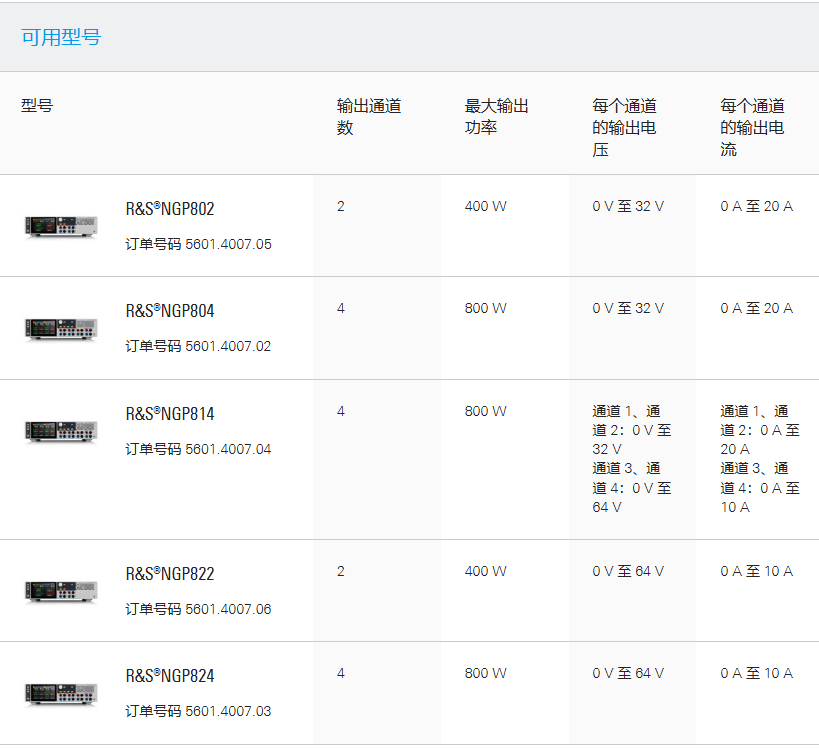Viewport: 819px width, 748px height.
Task: Open the R&S NGP814 model link
Action: point(170,414)
